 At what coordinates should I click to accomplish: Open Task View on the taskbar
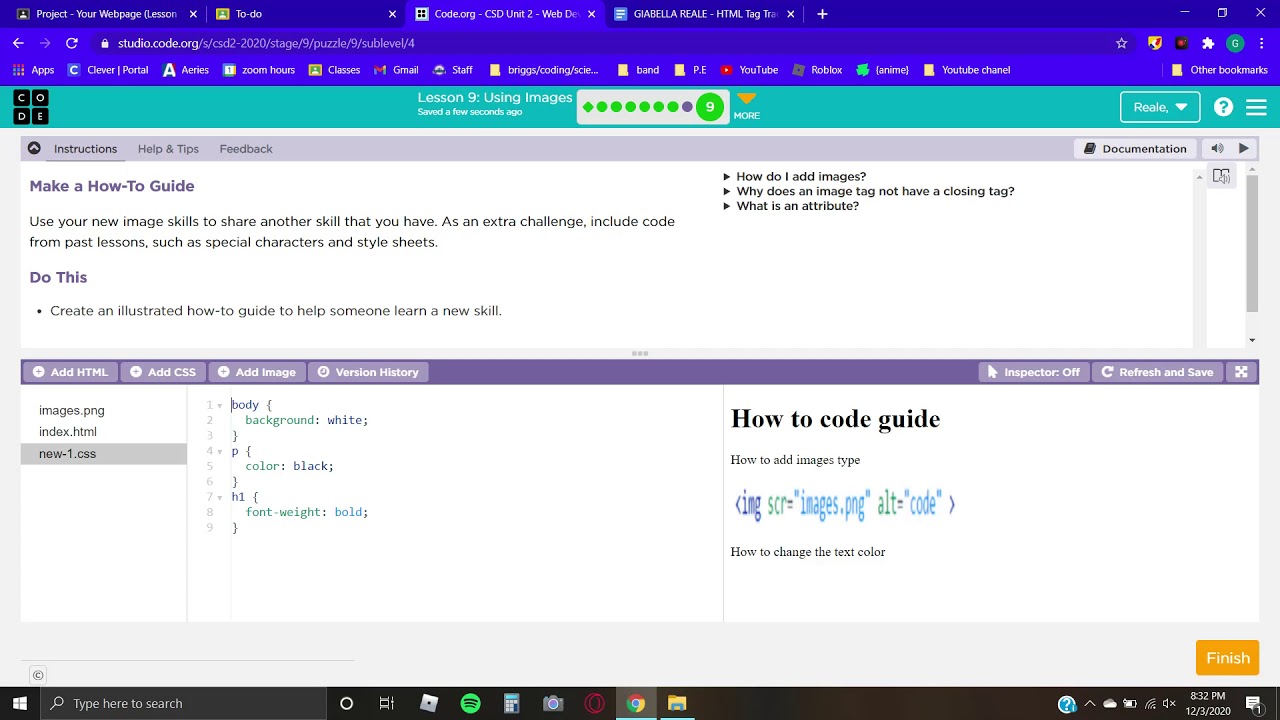coord(387,703)
